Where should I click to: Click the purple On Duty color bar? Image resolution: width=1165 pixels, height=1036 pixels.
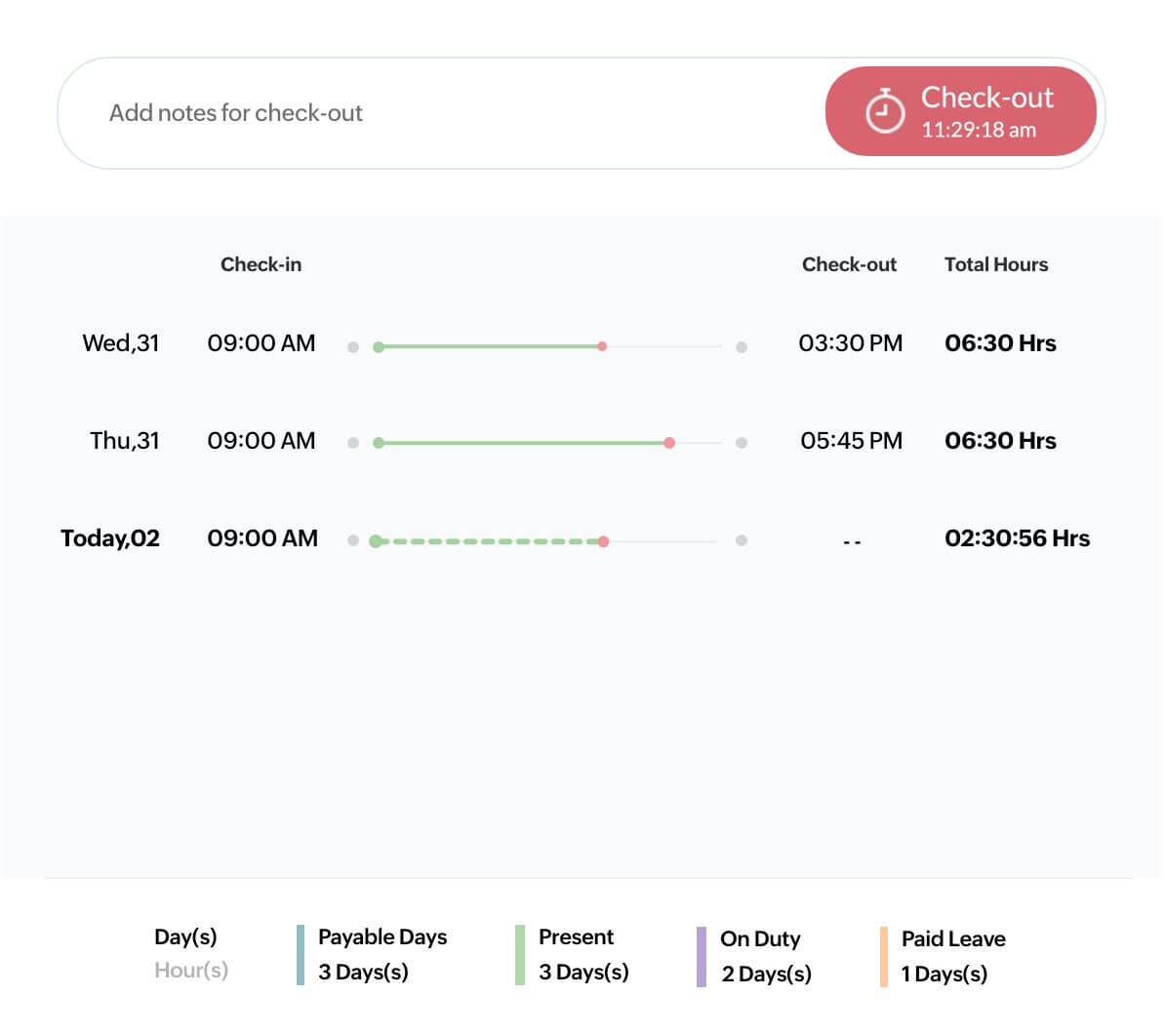[x=702, y=957]
